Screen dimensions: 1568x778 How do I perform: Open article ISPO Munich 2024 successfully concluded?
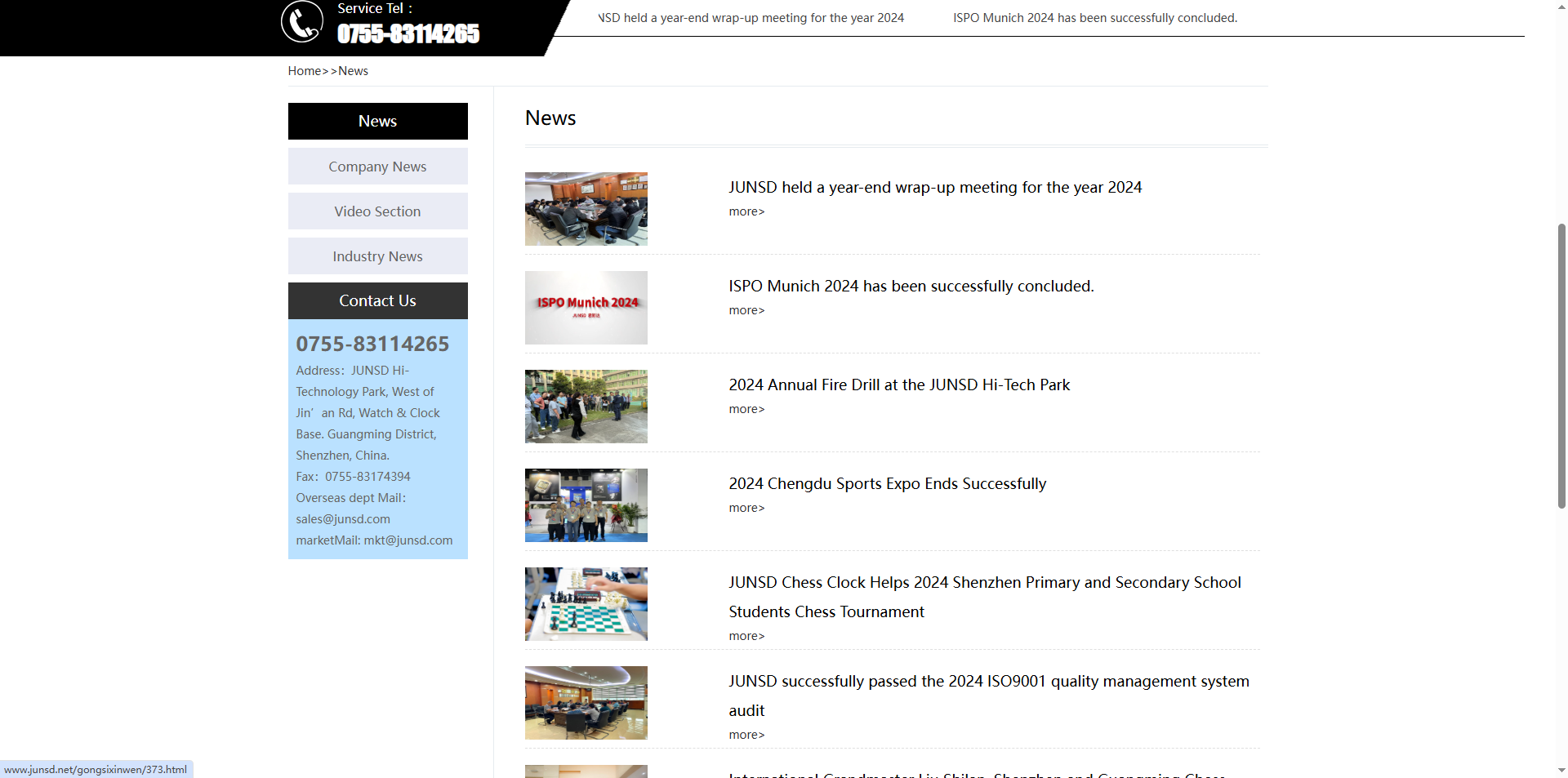[x=911, y=286]
